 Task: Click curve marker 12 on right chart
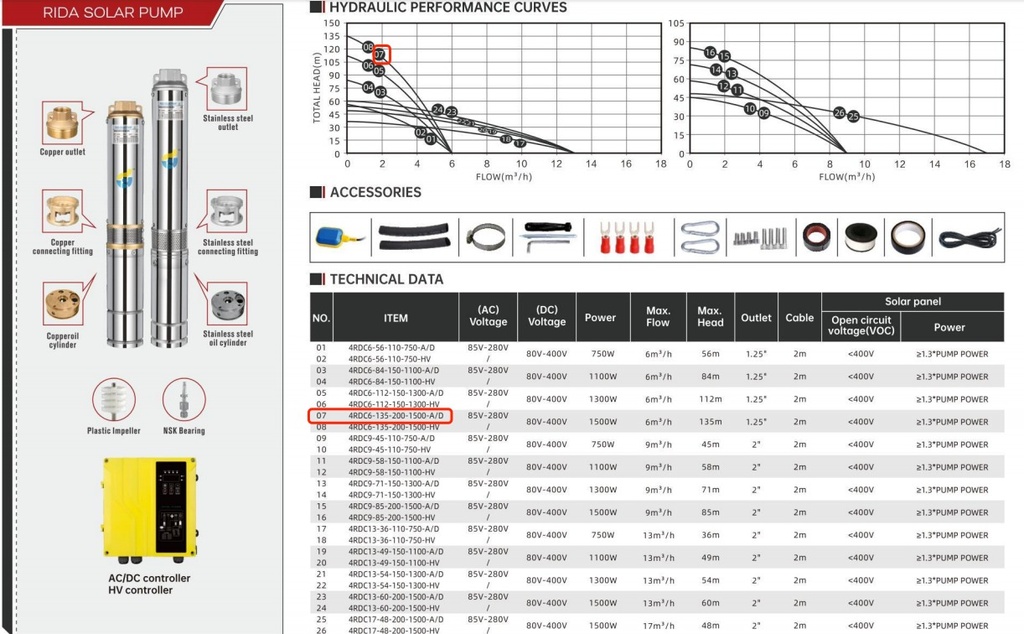(724, 86)
